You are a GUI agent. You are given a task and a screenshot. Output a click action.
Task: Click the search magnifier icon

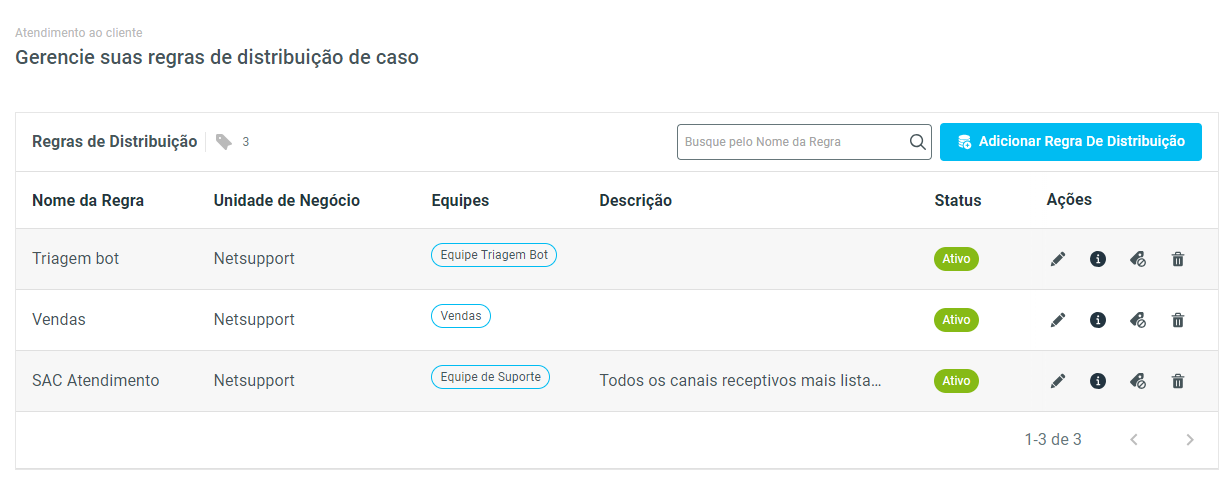point(918,142)
